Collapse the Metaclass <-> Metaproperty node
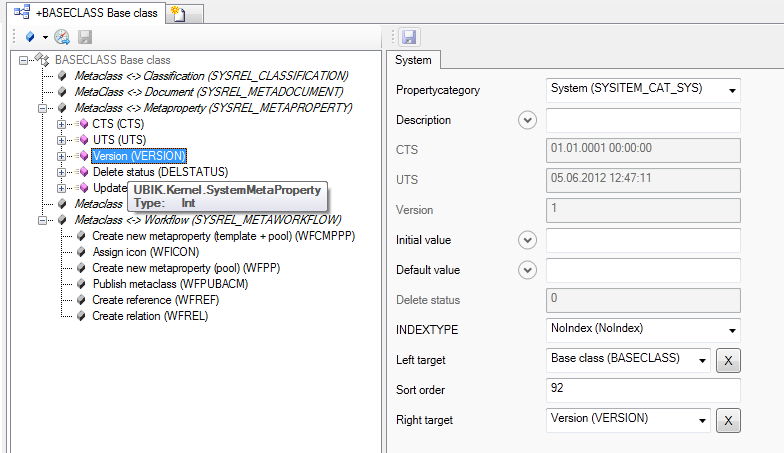 click(42, 108)
